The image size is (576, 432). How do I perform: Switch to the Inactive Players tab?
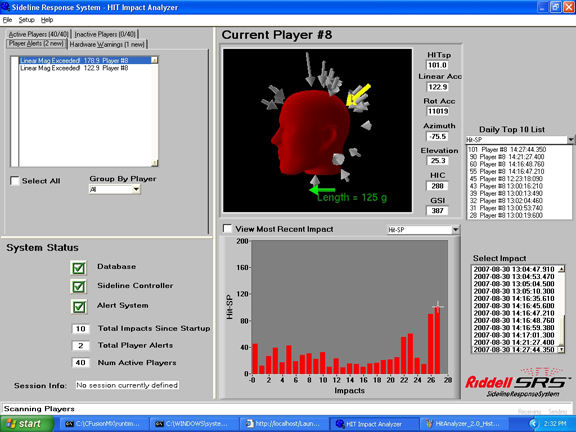point(105,34)
